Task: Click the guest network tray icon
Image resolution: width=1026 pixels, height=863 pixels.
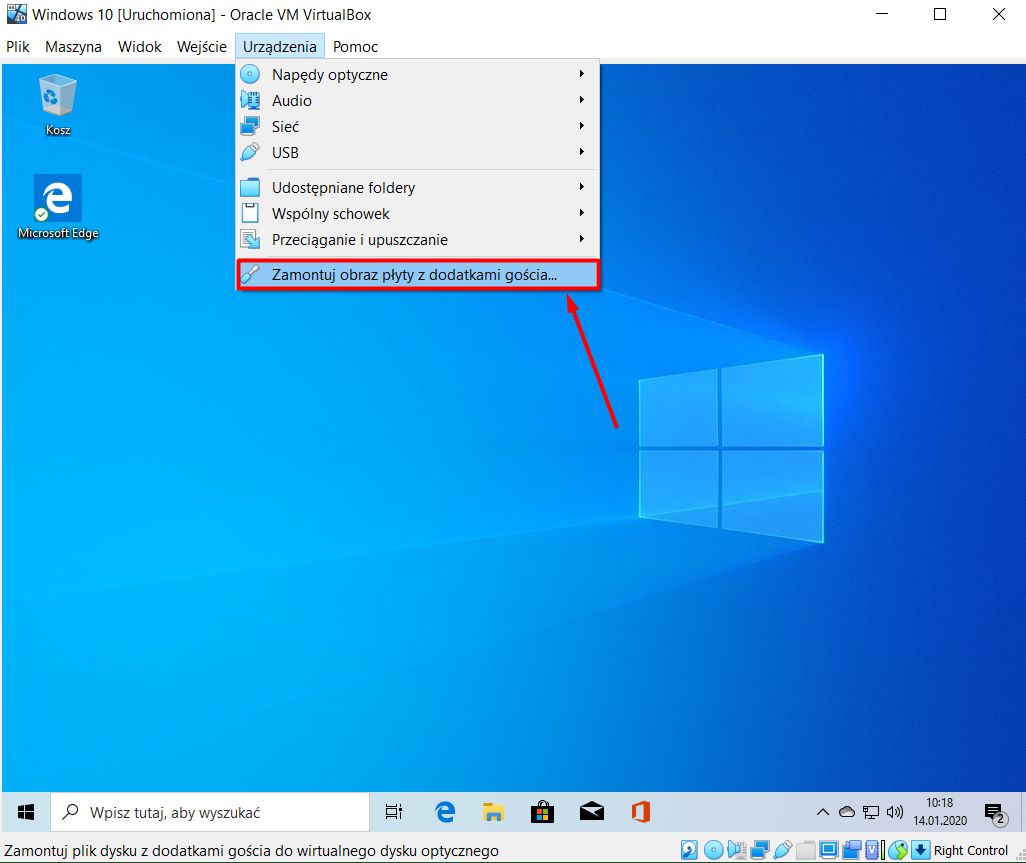Action: pos(871,812)
